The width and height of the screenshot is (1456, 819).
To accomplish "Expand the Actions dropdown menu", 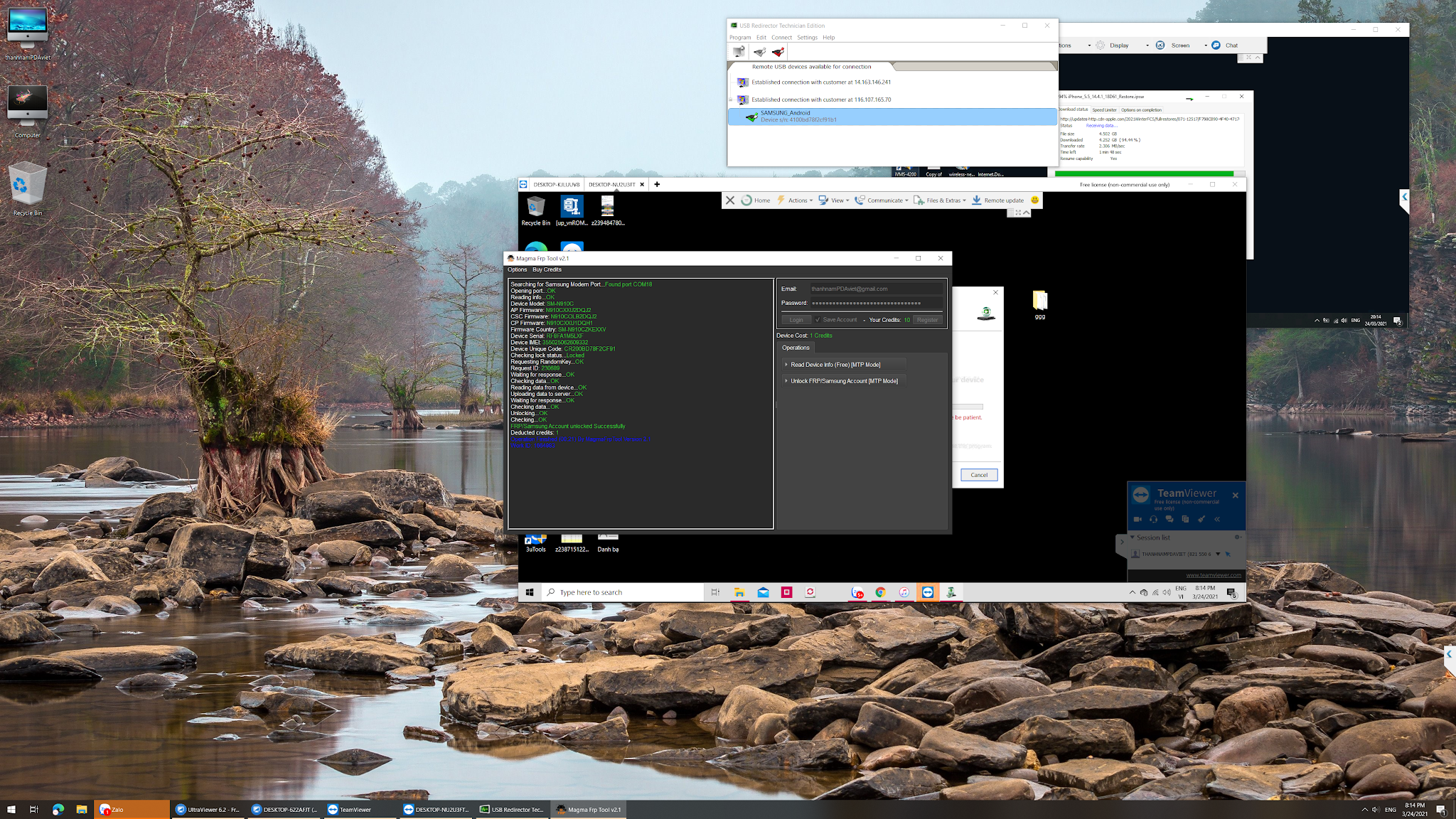I will (800, 200).
